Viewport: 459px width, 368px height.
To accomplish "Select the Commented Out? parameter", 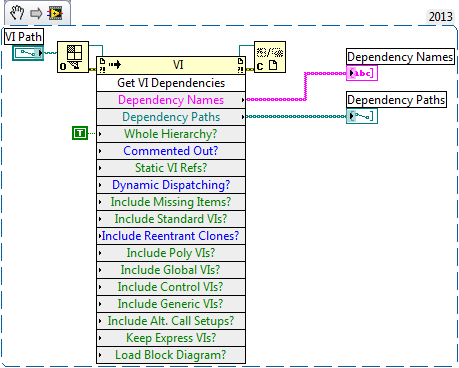I will [x=171, y=151].
